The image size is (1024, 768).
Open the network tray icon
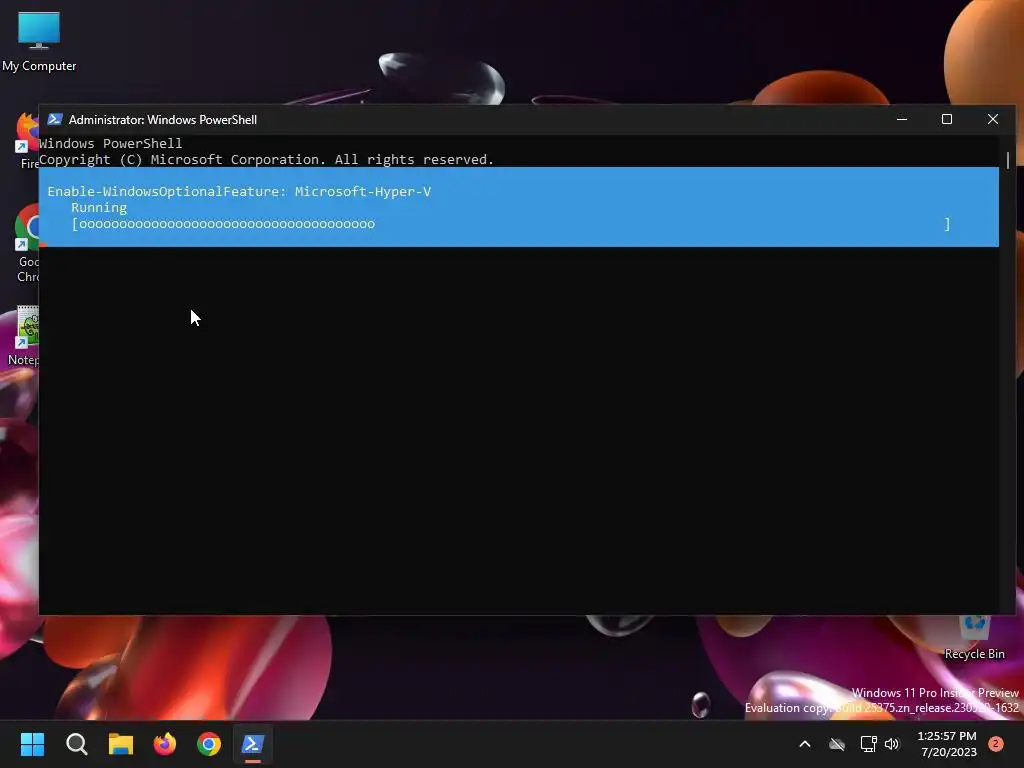click(x=868, y=744)
